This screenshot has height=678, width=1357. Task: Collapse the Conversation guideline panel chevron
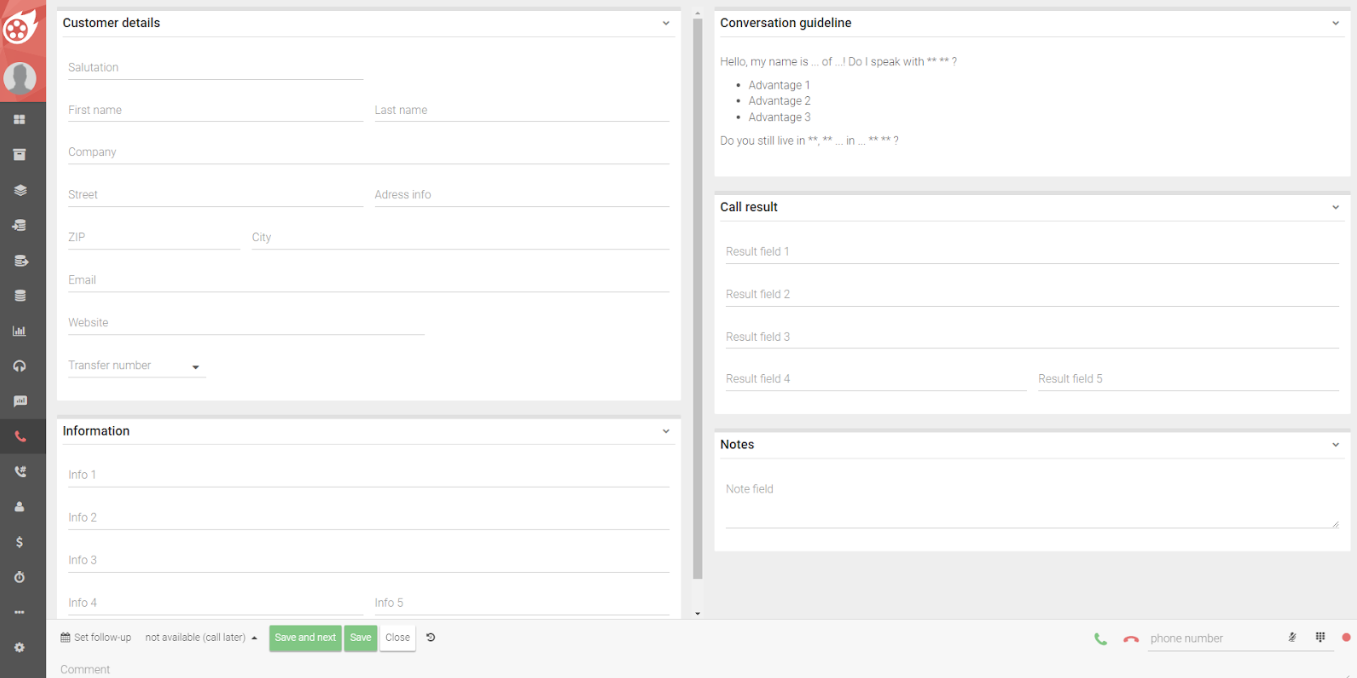coord(1335,23)
